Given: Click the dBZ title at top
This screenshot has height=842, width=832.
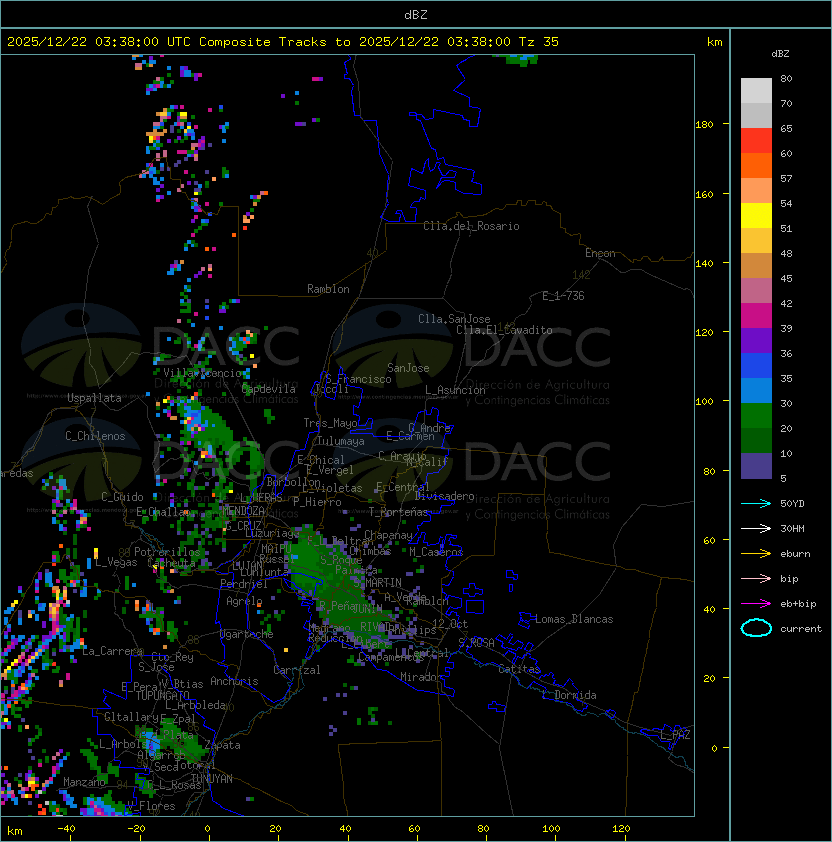Looking at the screenshot, I should 416,14.
